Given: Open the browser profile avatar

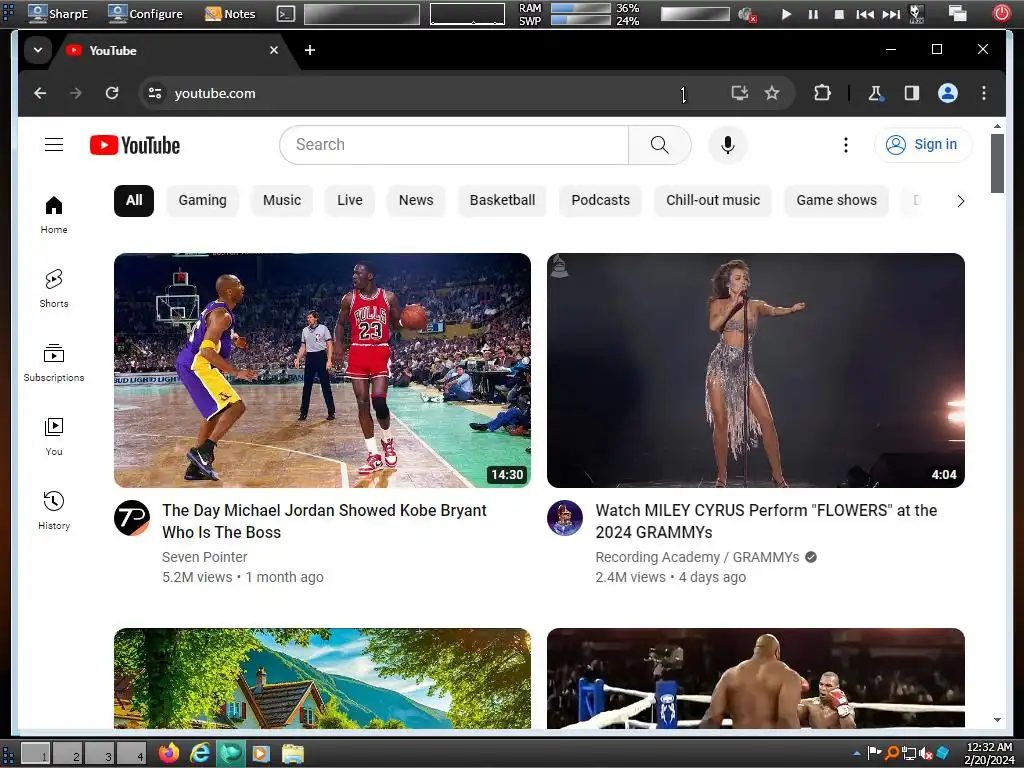Looking at the screenshot, I should [x=948, y=93].
